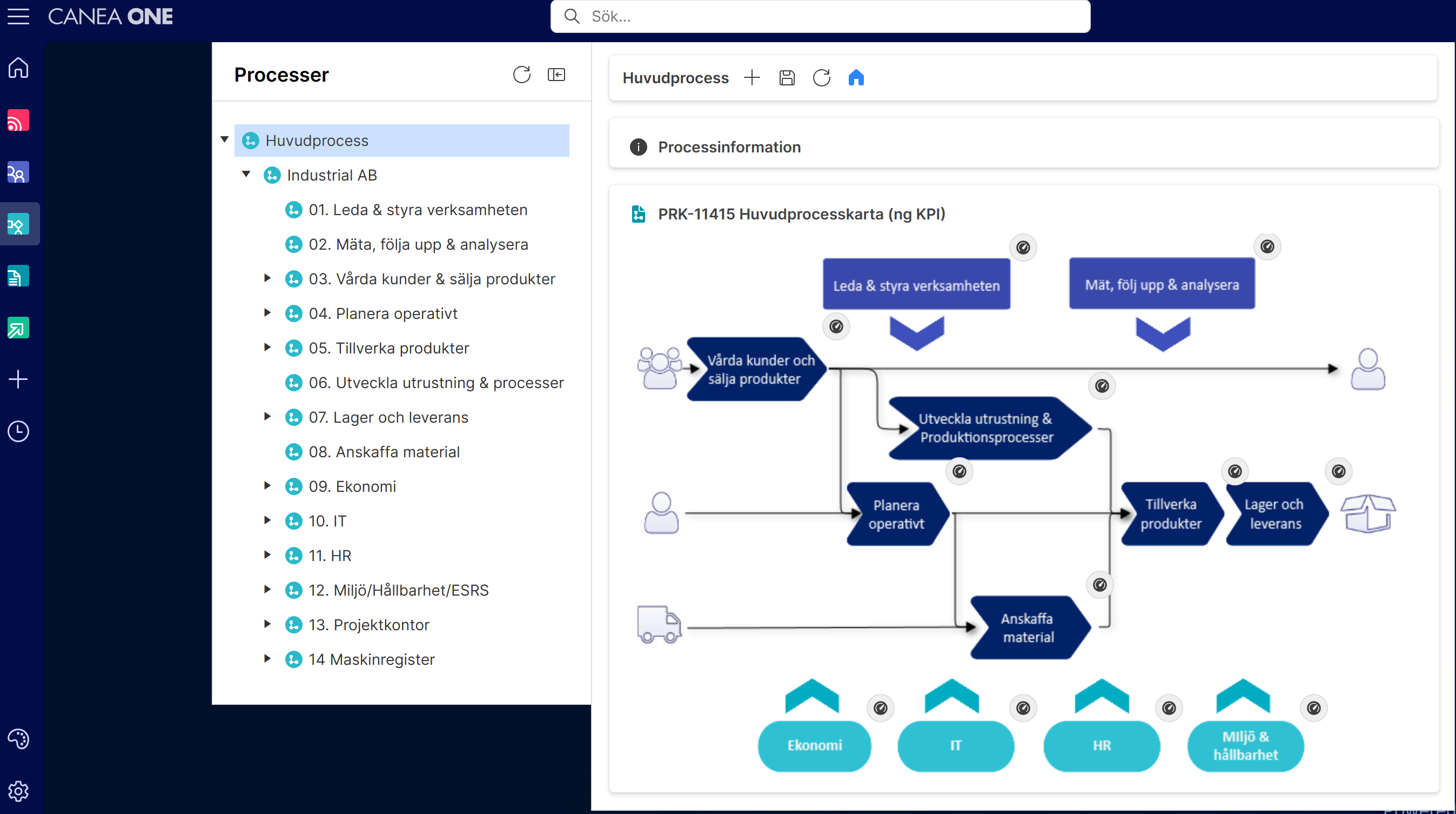Image resolution: width=1456 pixels, height=814 pixels.
Task: Select 01. Leda & styra verksamheten
Action: coord(418,210)
